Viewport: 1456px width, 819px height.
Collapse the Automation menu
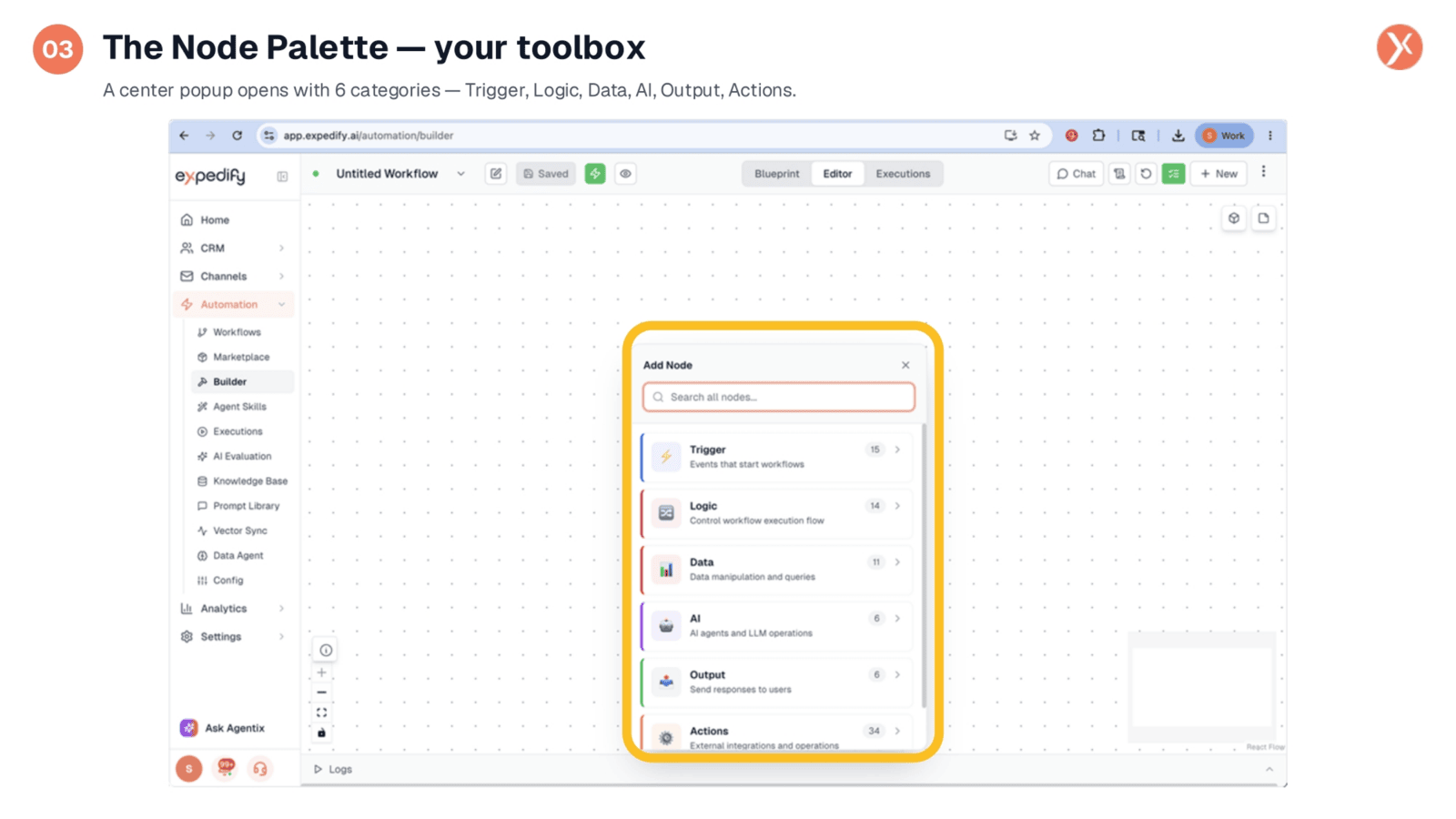[x=233, y=305]
